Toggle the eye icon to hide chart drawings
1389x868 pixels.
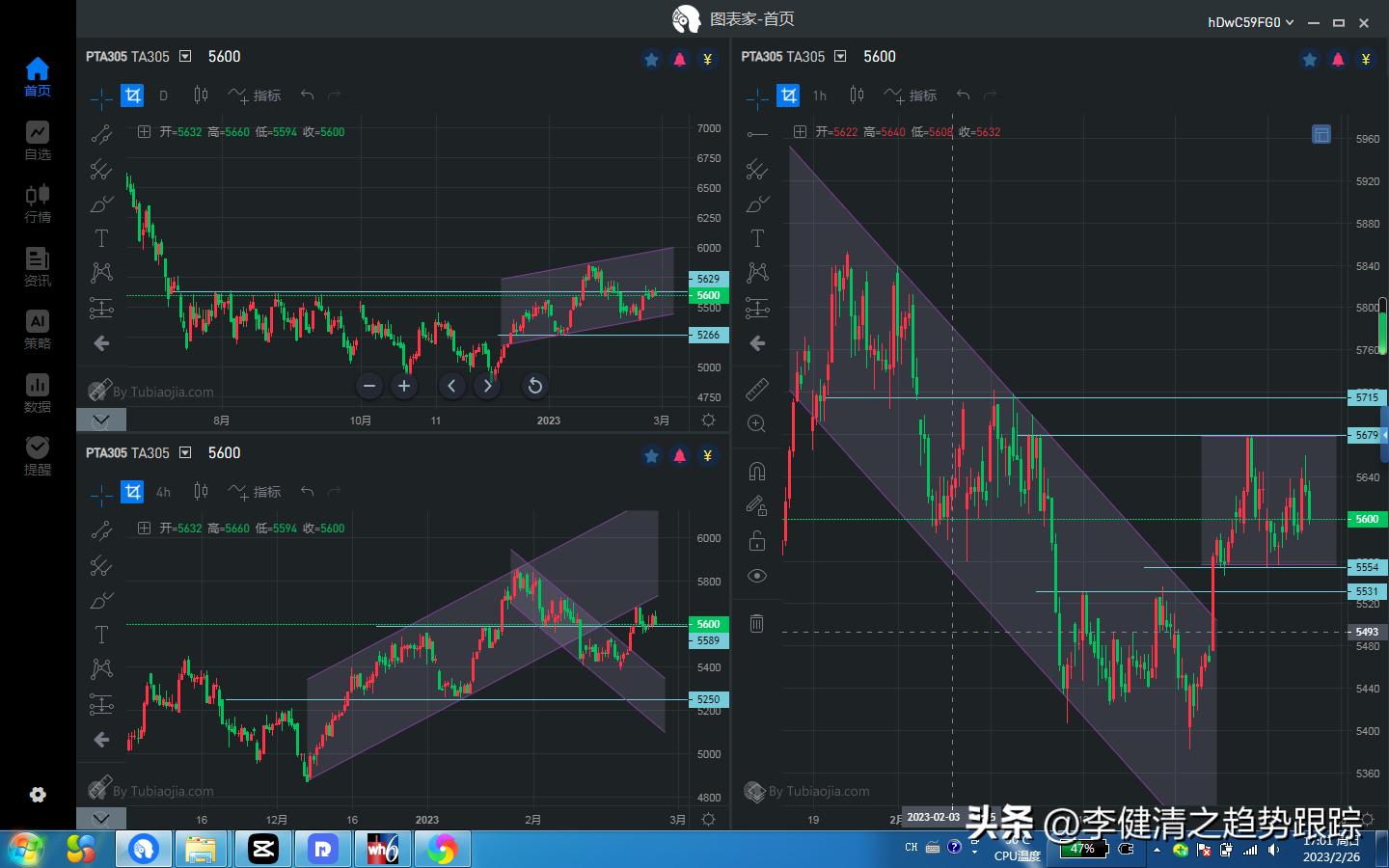coord(757,576)
